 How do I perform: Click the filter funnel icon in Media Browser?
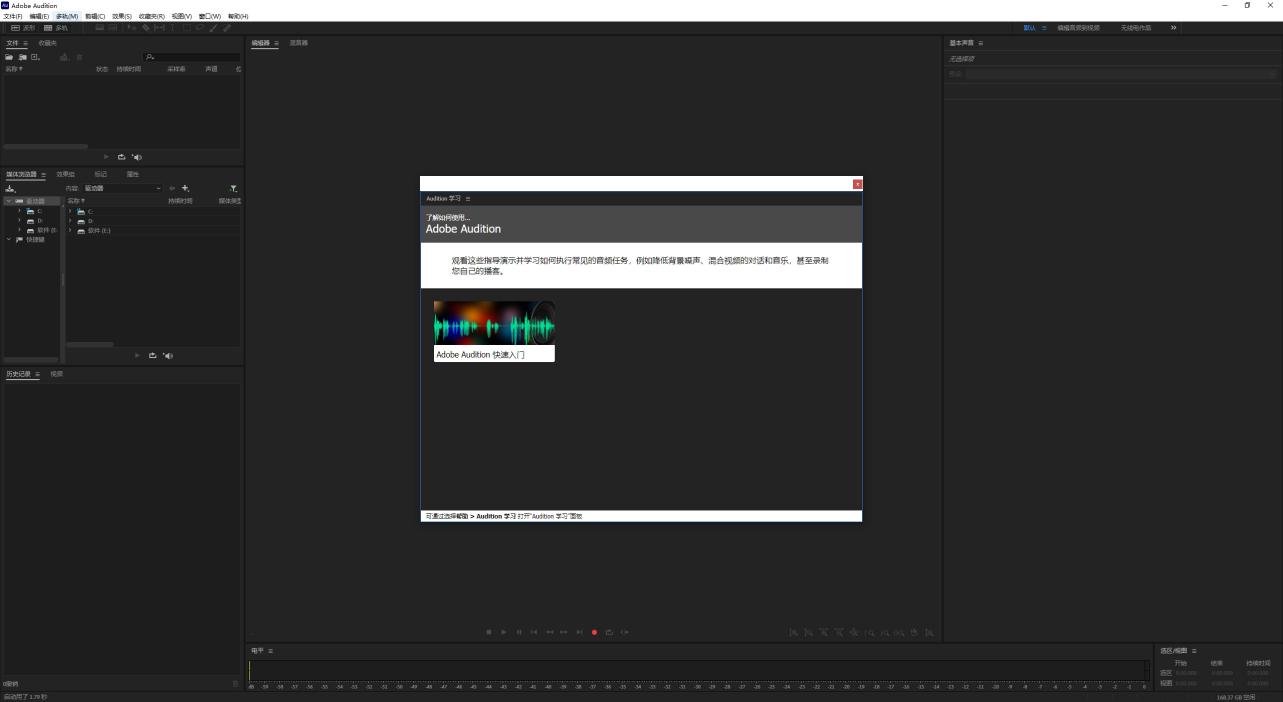point(233,188)
